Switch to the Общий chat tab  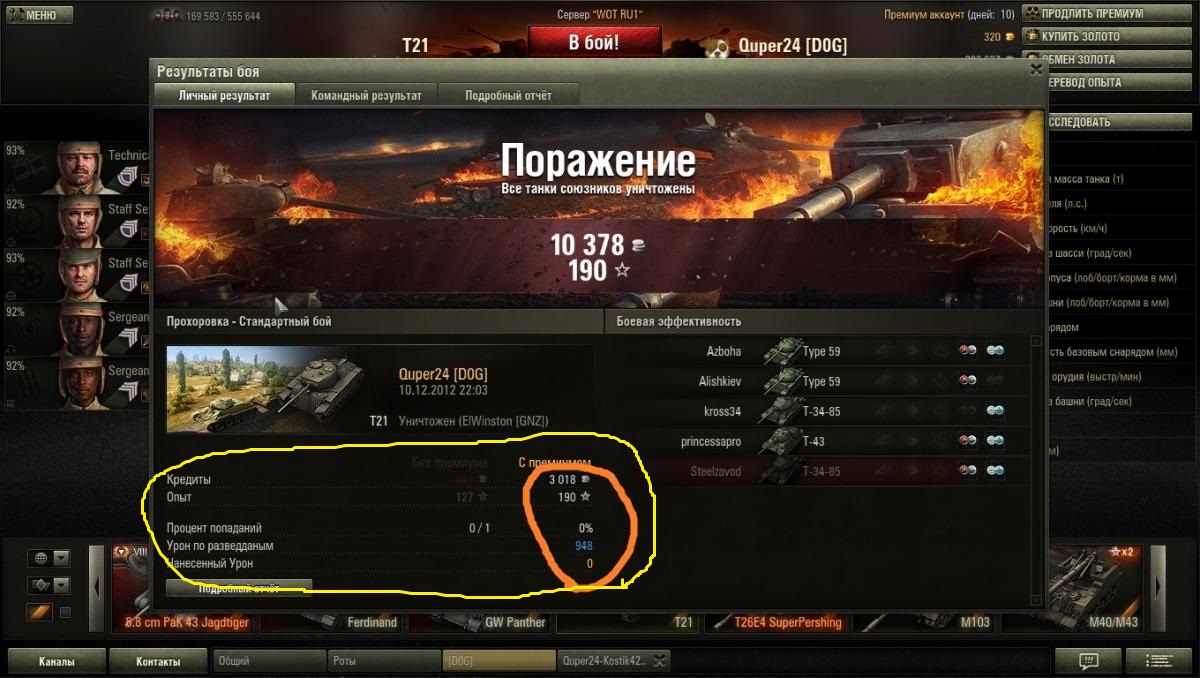pyautogui.click(x=270, y=661)
